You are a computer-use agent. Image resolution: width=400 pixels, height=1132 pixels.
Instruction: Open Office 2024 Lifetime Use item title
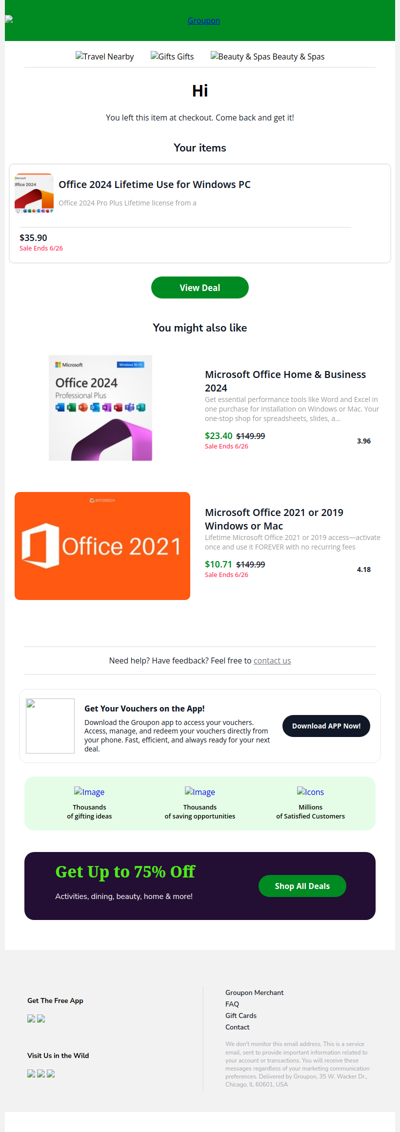click(155, 185)
